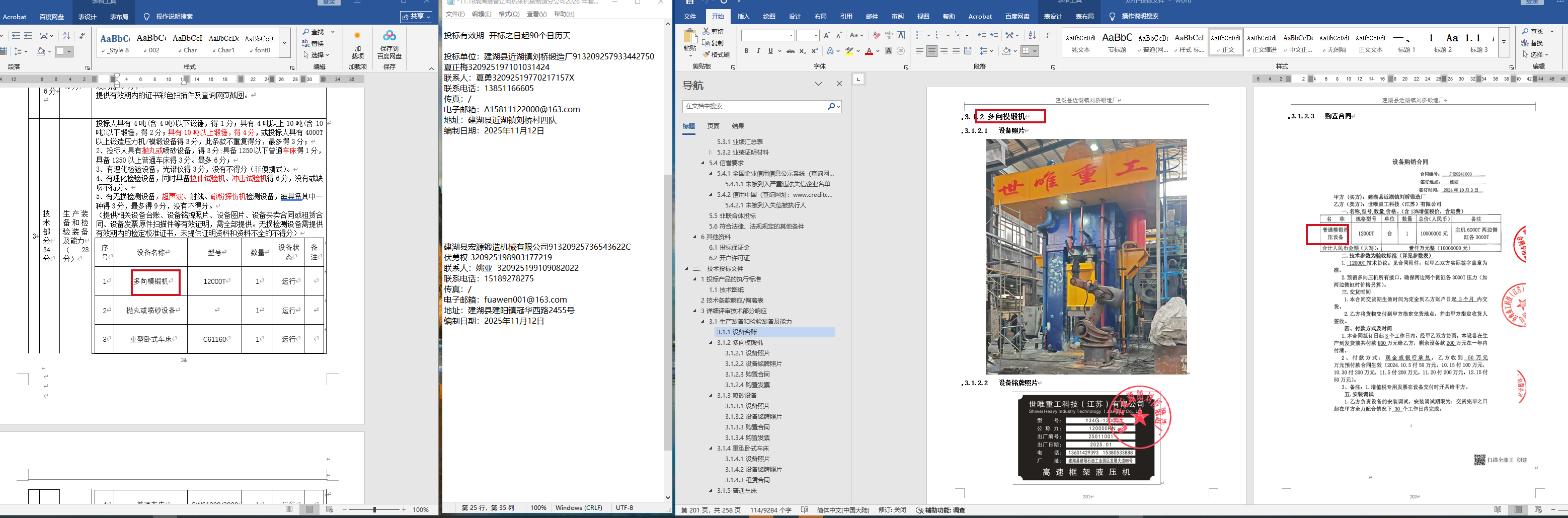
Task: Toggle center alignment in right Word ribbon
Action: [x=931, y=51]
